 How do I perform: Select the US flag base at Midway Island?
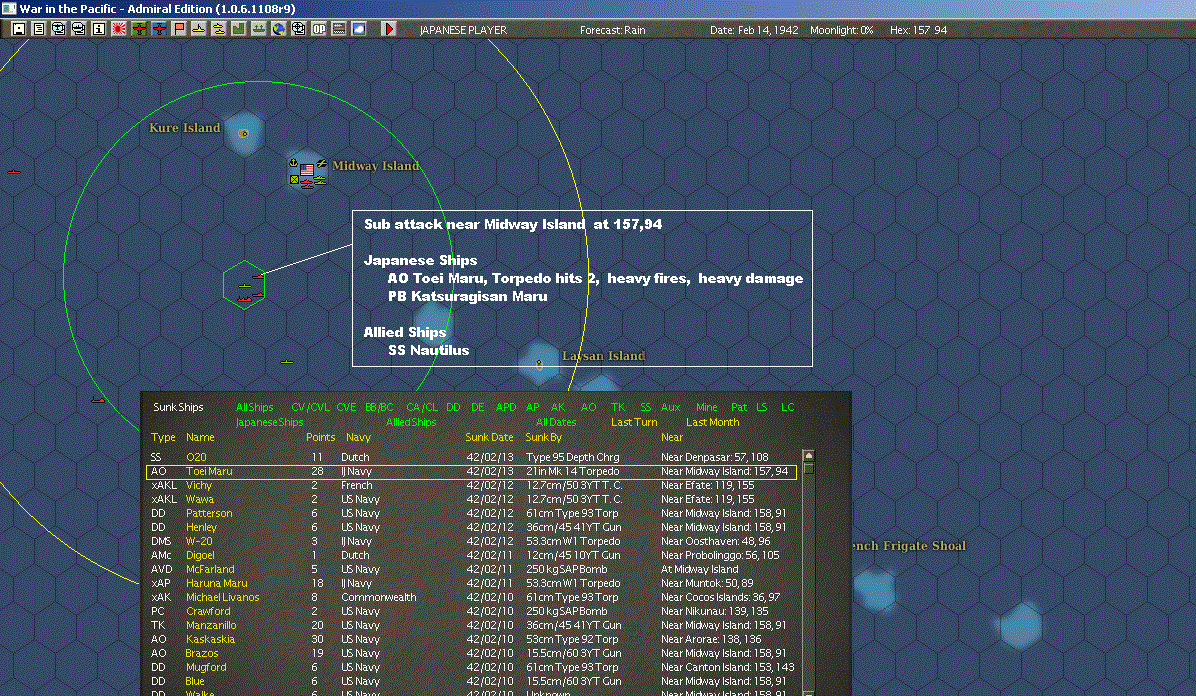[307, 169]
